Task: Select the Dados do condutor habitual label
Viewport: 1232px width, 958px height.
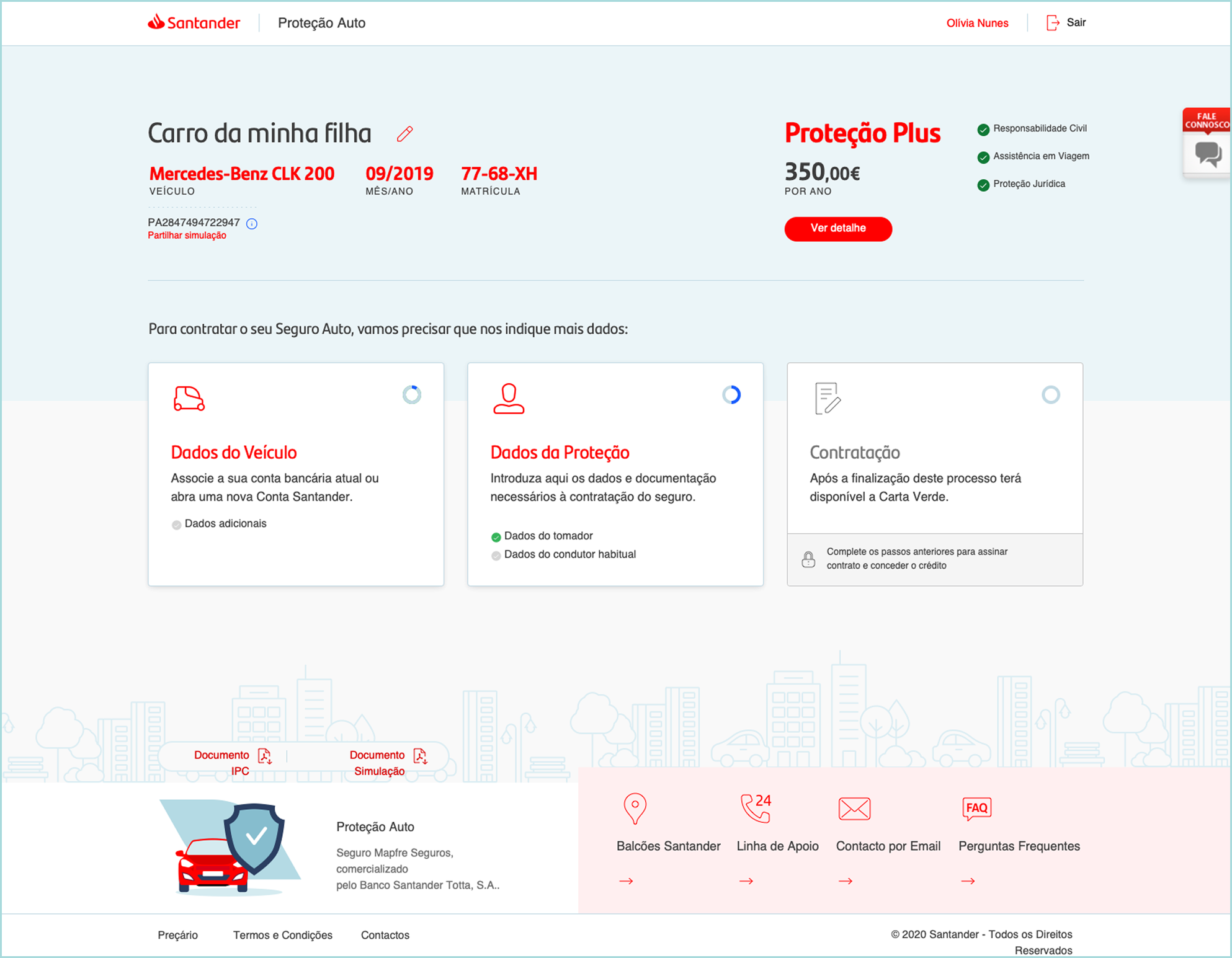Action: point(570,555)
